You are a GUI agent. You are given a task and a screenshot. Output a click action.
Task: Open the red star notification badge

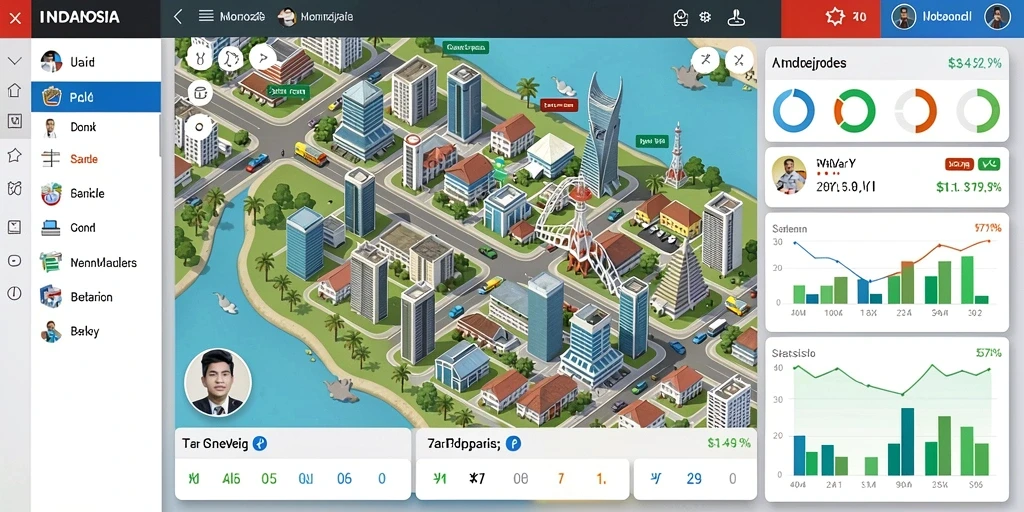point(846,17)
